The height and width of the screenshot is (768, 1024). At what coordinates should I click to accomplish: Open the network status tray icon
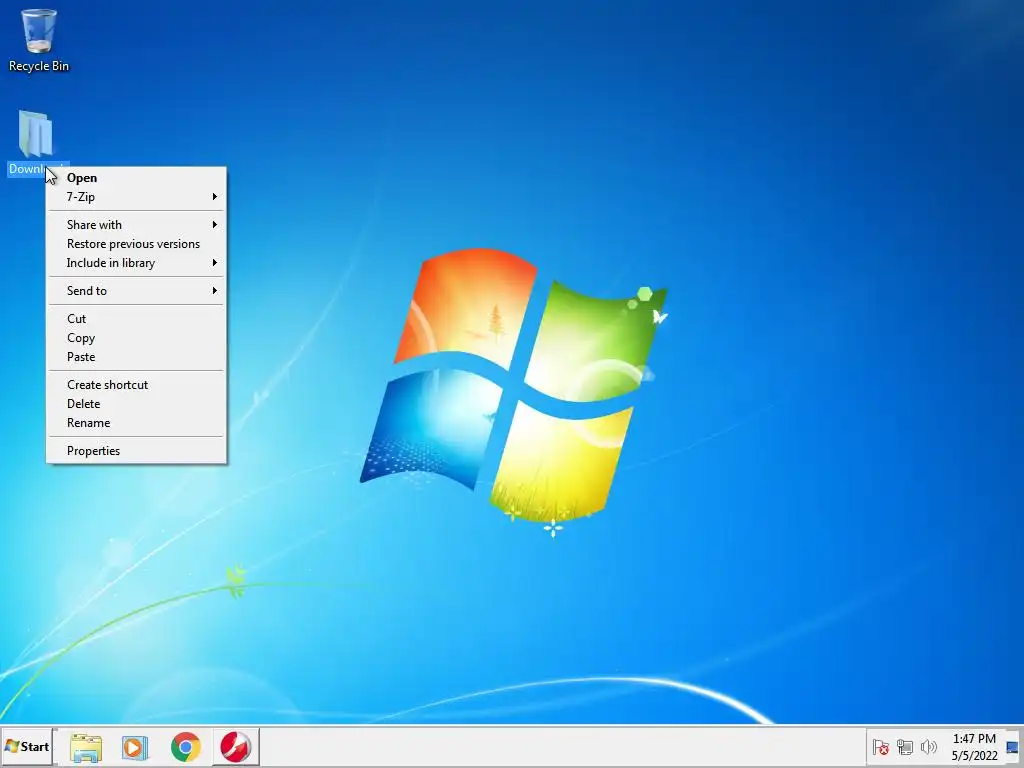pyautogui.click(x=904, y=747)
